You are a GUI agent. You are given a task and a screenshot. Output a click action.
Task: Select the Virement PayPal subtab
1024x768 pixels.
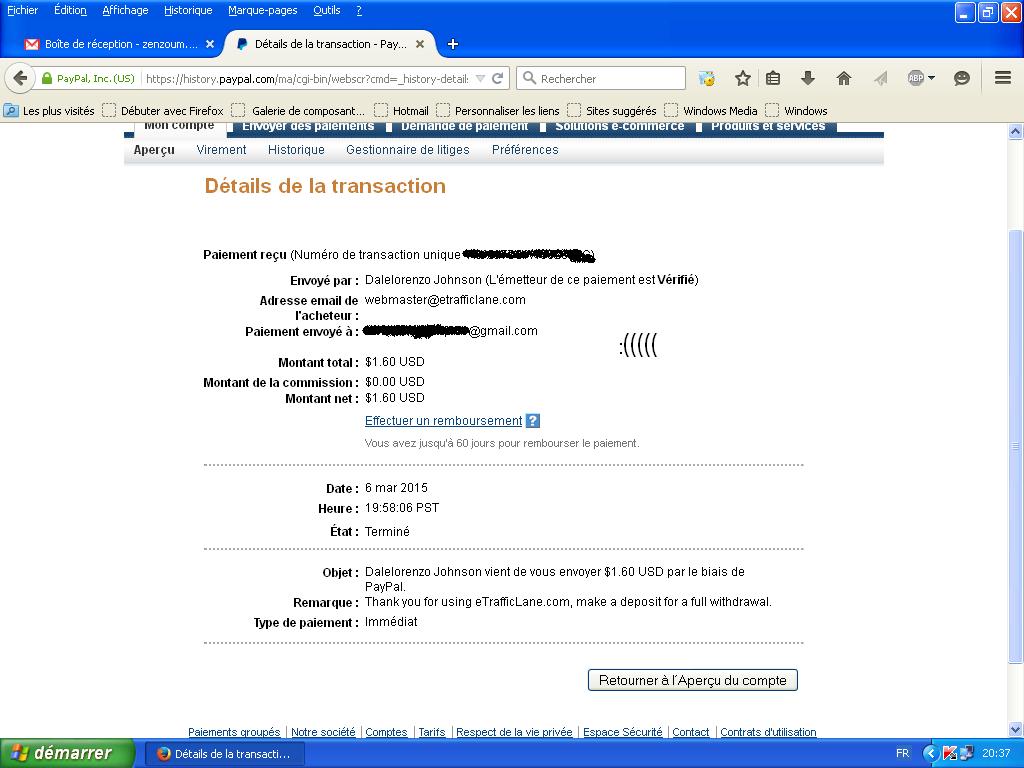[221, 150]
